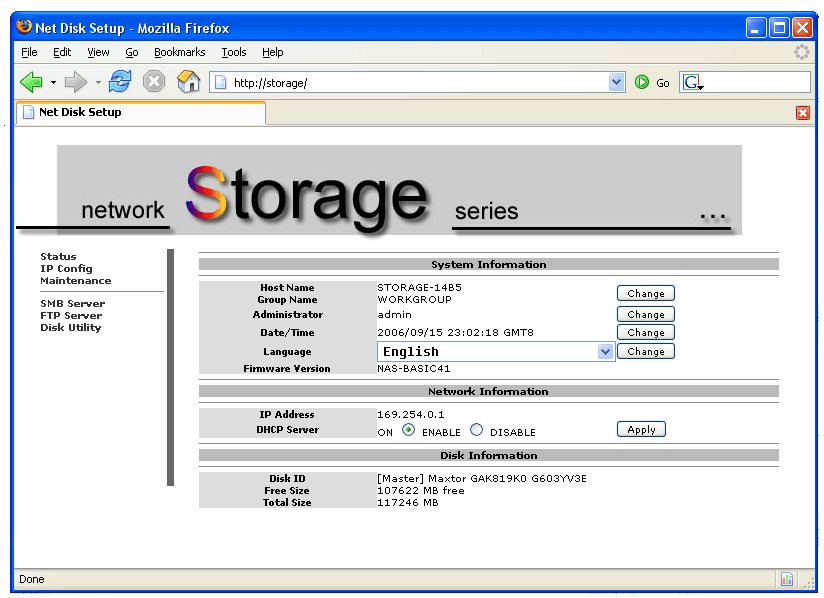Open the Bookmarks menu
The height and width of the screenshot is (598, 824).
179,52
